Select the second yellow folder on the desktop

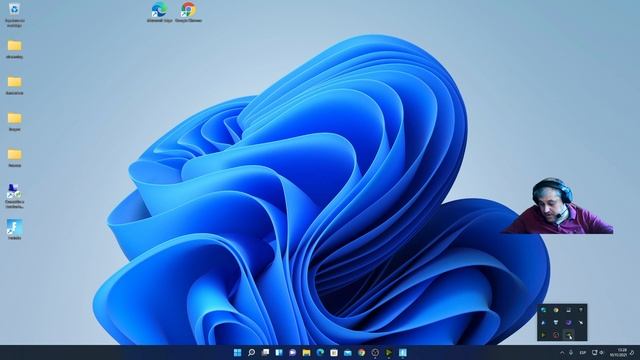click(x=15, y=85)
